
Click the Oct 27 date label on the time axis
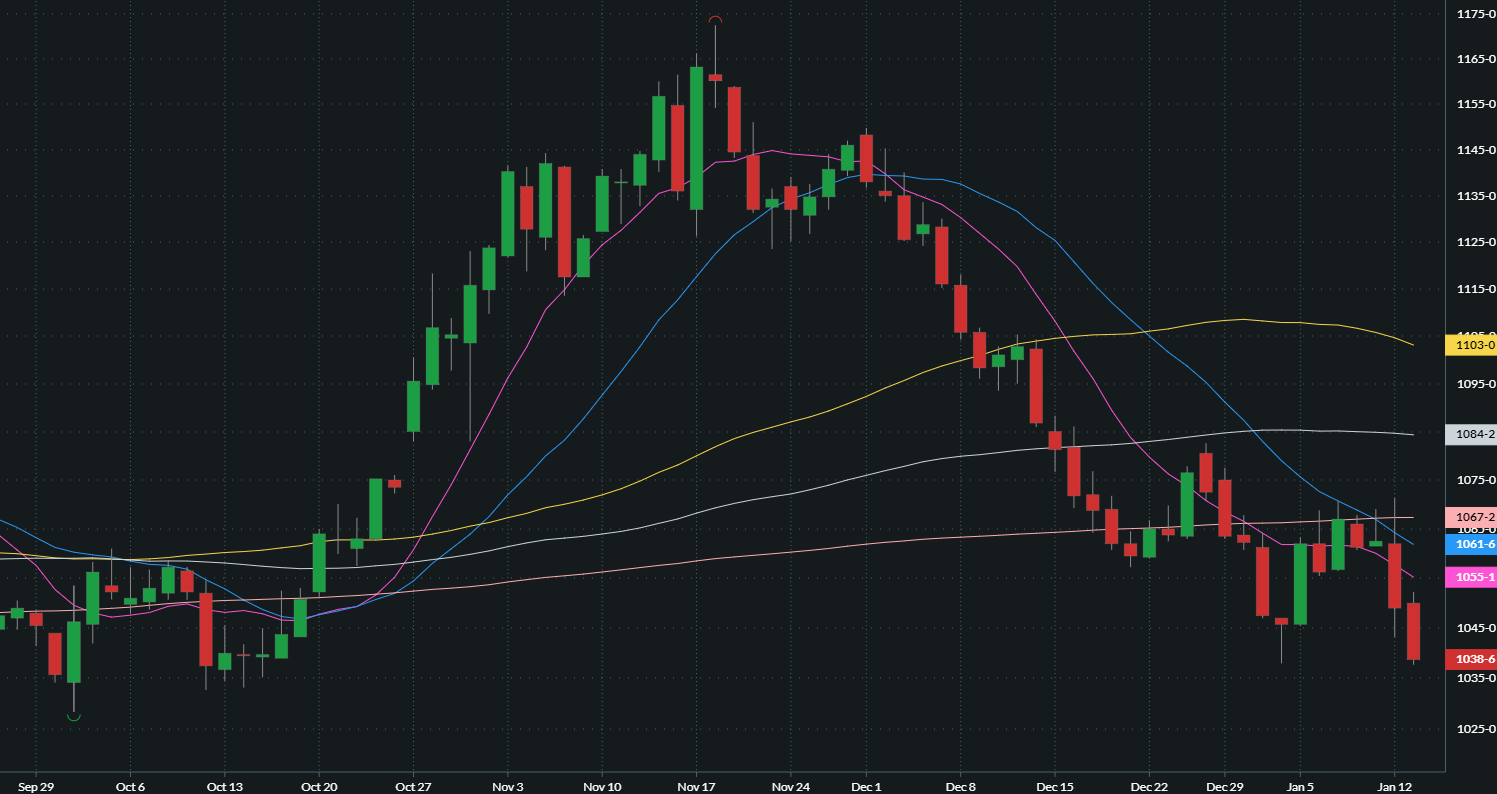412,787
